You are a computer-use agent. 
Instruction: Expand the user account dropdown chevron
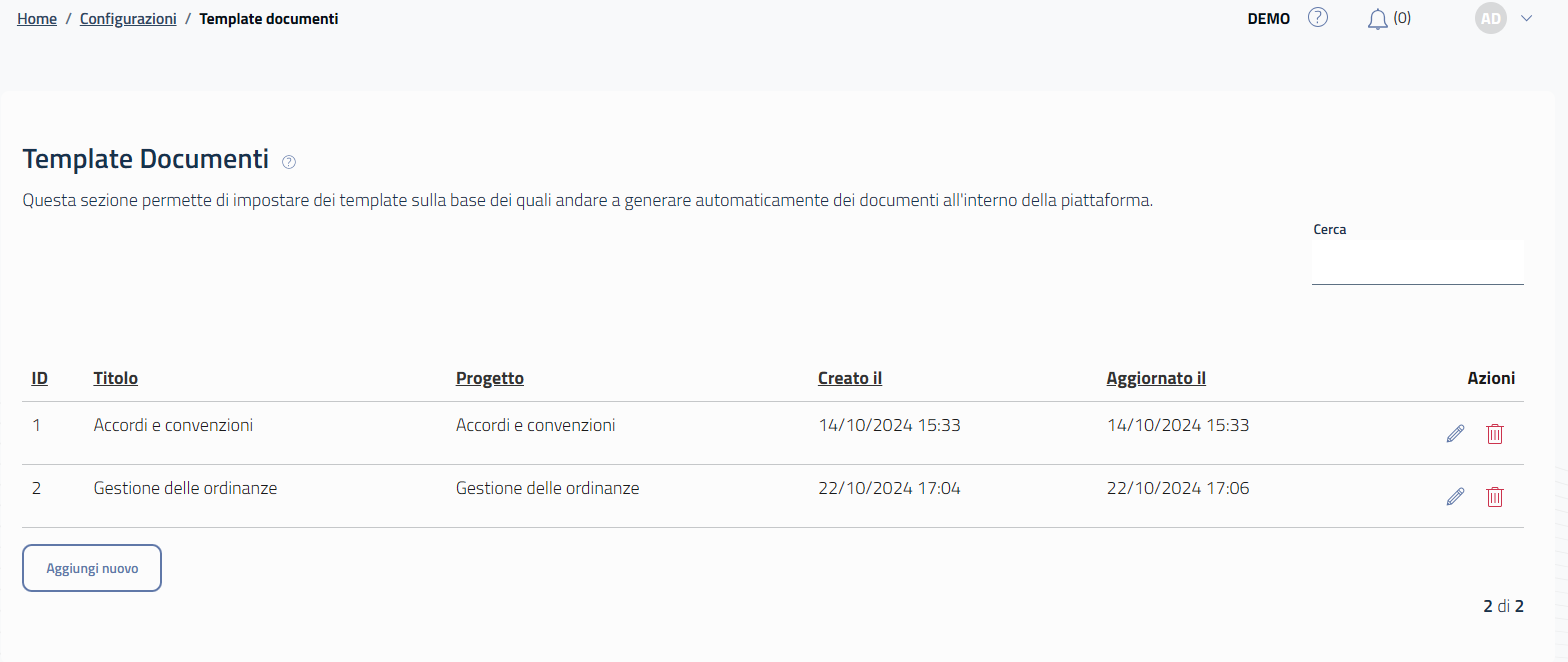tap(1526, 18)
